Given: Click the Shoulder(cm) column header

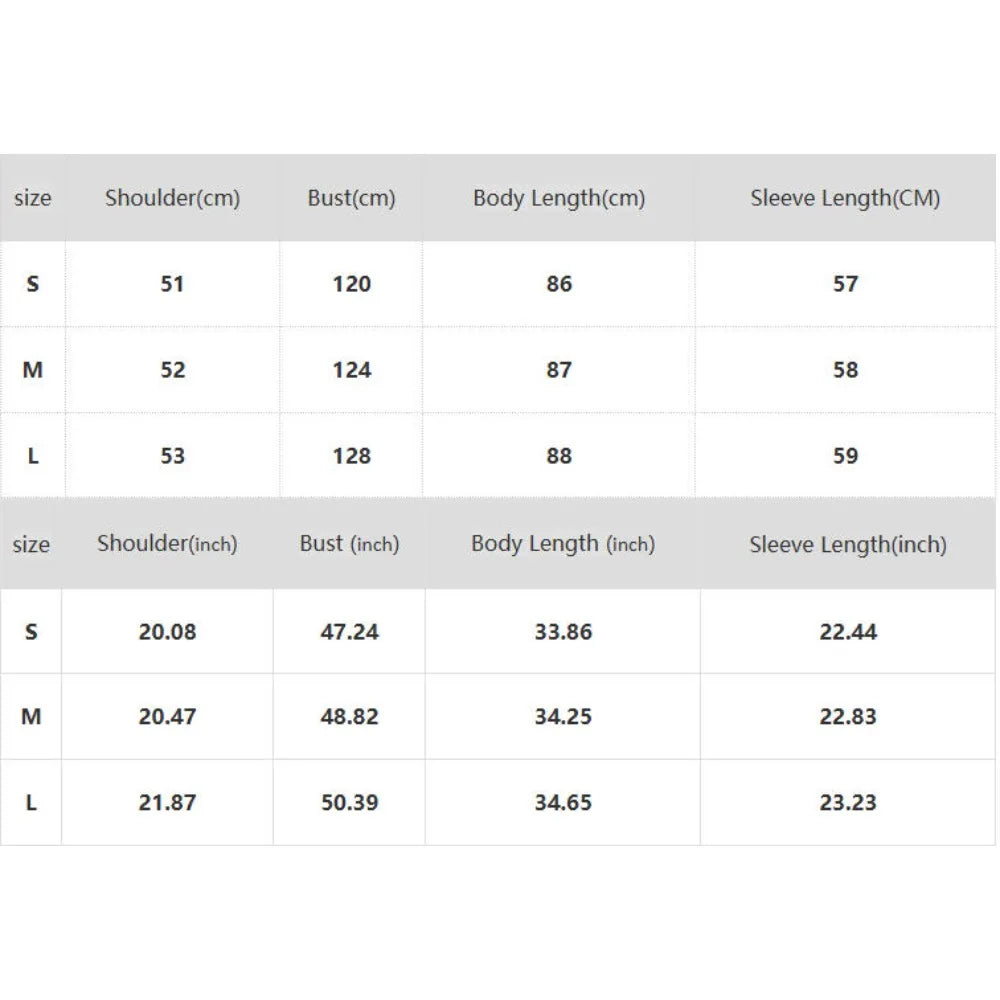Looking at the screenshot, I should (x=172, y=198).
